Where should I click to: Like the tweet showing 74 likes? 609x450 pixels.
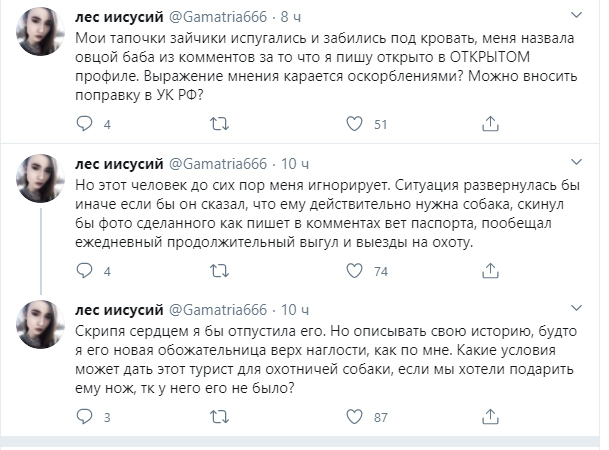(x=353, y=271)
